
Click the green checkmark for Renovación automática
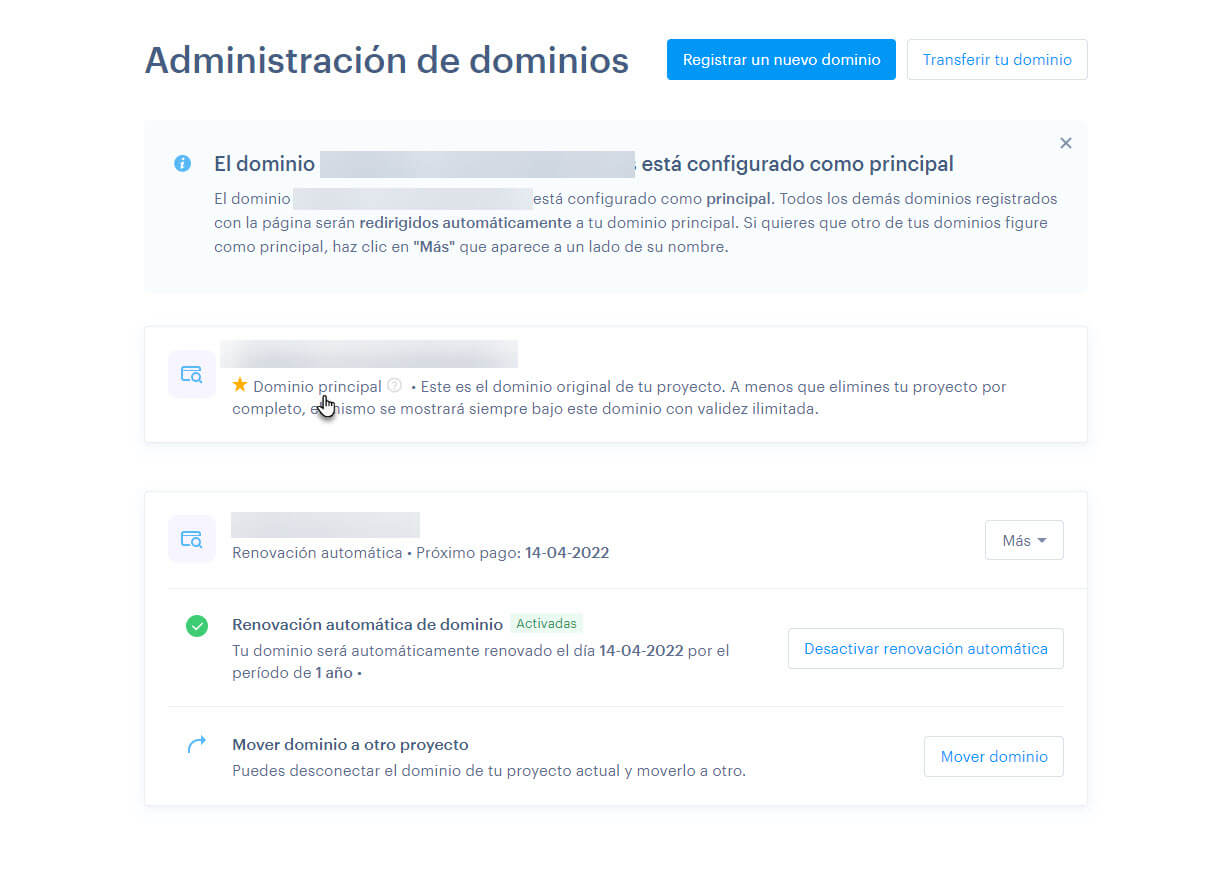point(197,625)
